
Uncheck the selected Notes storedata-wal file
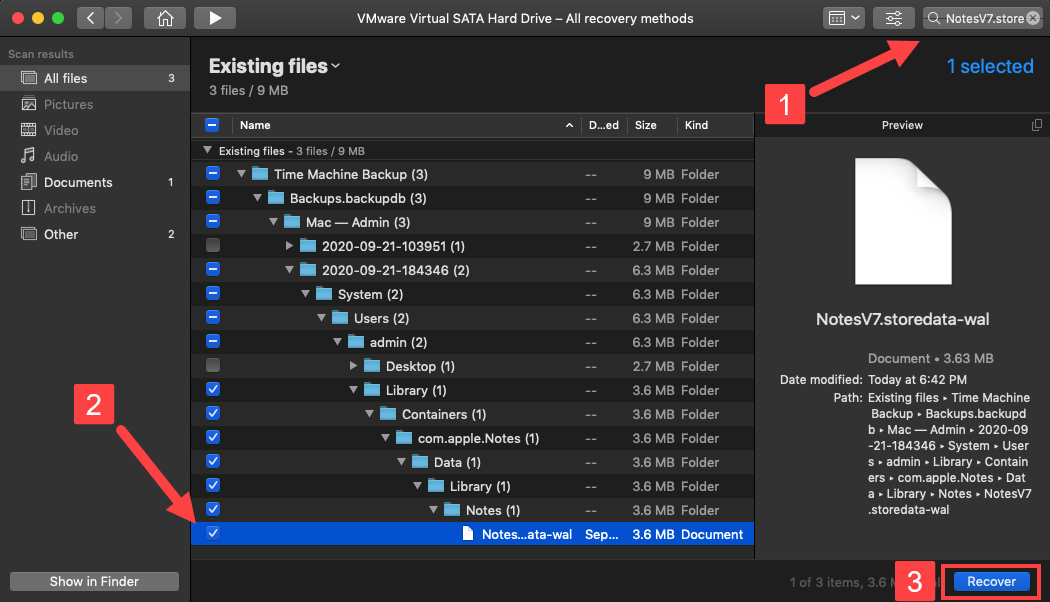212,533
